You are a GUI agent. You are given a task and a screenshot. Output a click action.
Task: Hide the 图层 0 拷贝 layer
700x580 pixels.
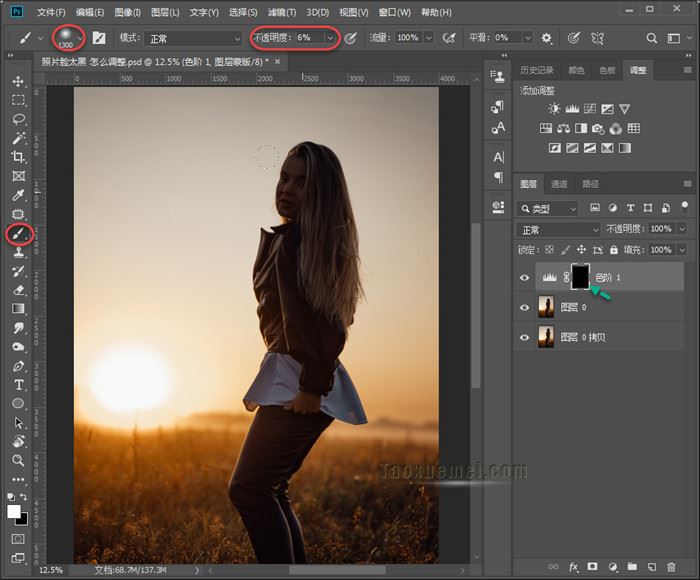tap(525, 338)
